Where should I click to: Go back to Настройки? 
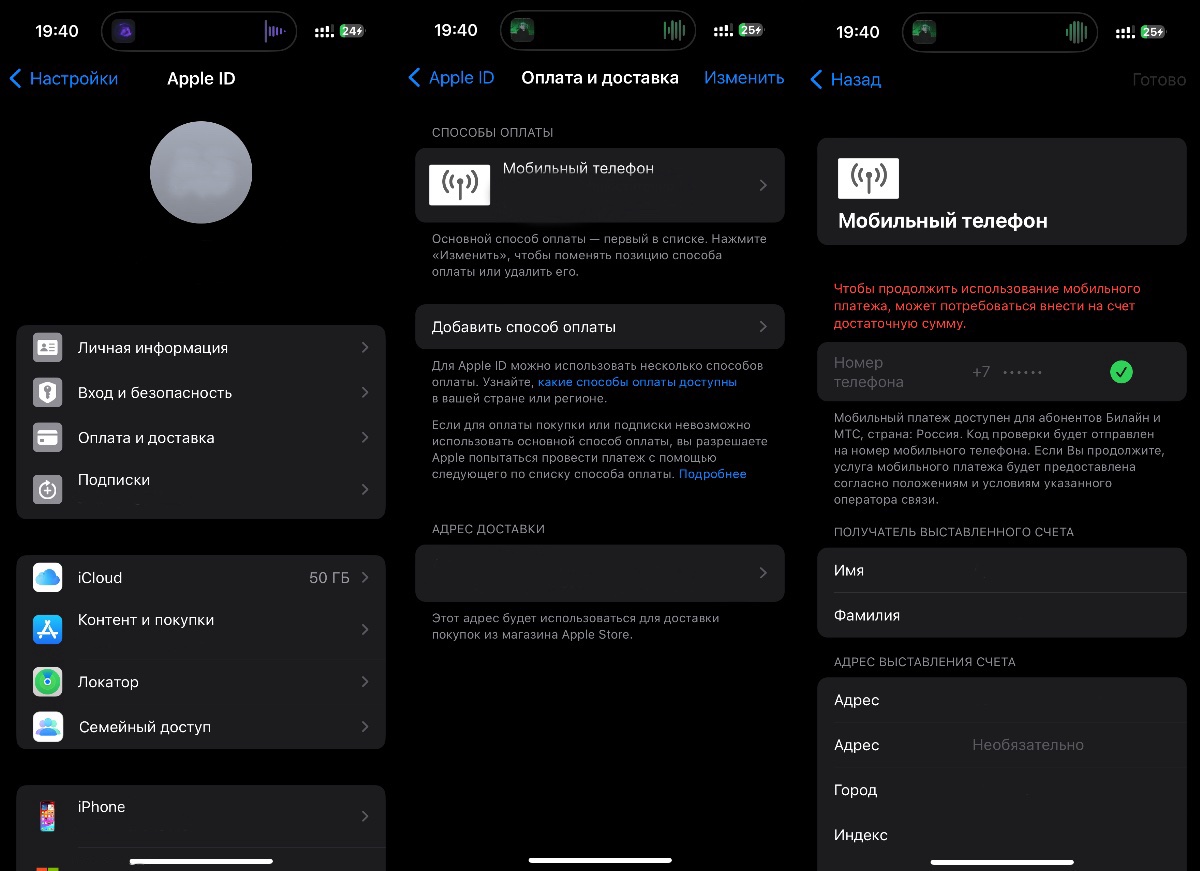[x=63, y=79]
